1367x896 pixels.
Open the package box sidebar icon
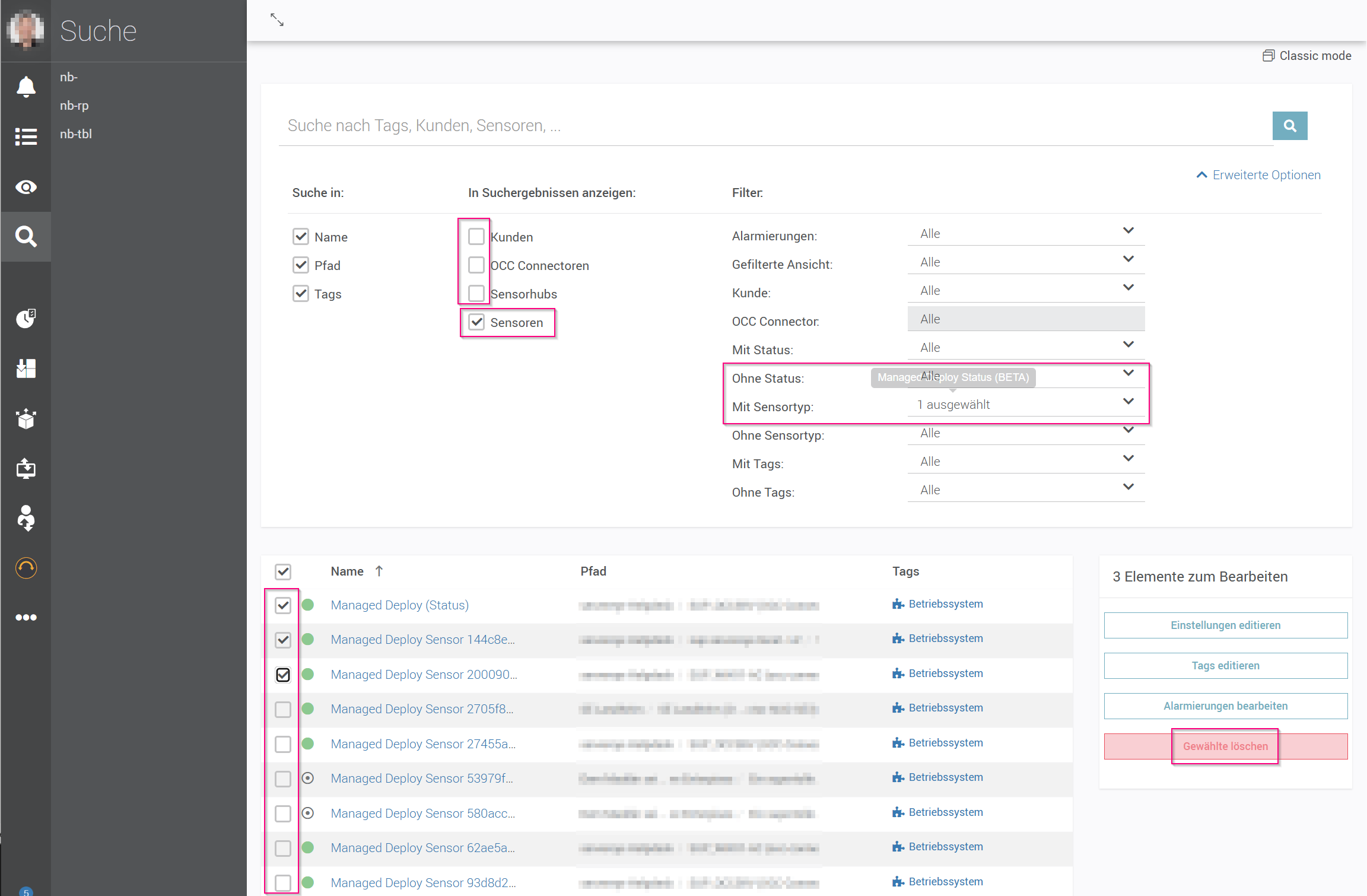click(x=26, y=419)
